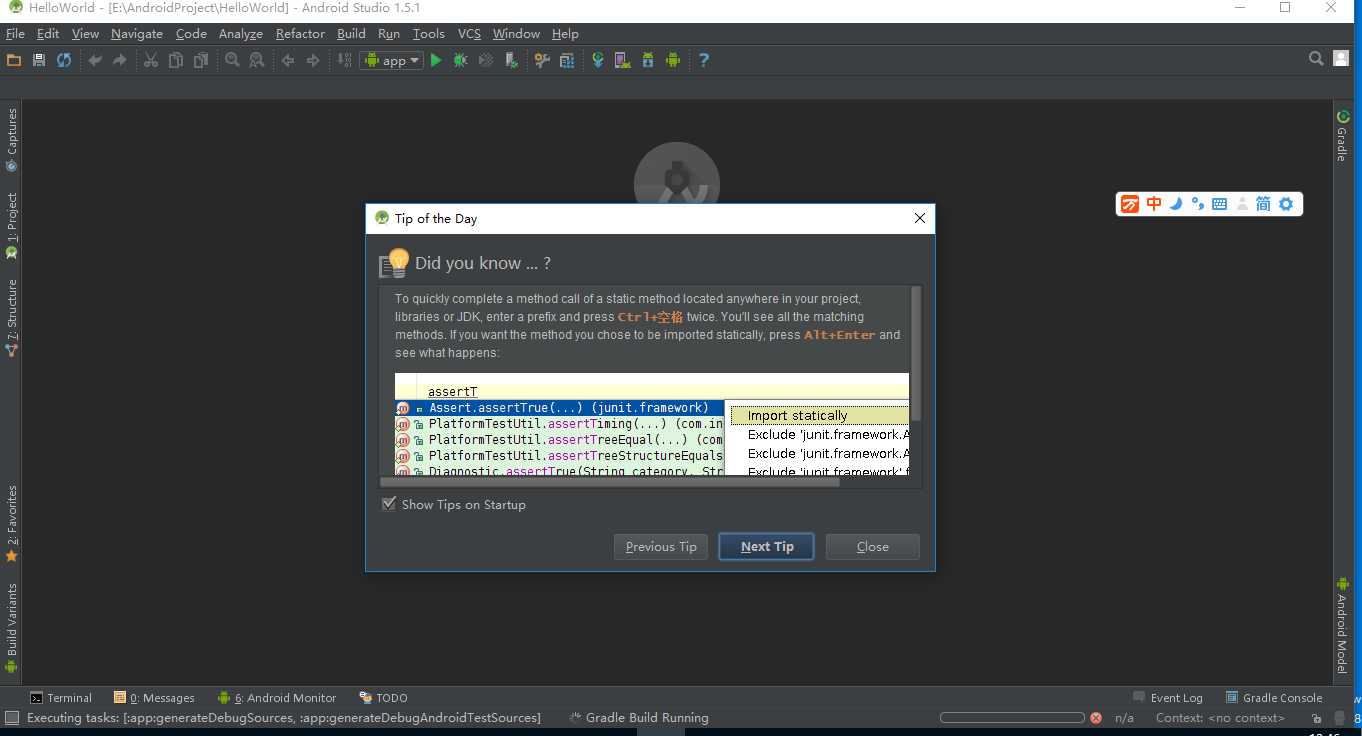Open the Gradle side panel tab
The image size is (1362, 736).
[x=1343, y=135]
